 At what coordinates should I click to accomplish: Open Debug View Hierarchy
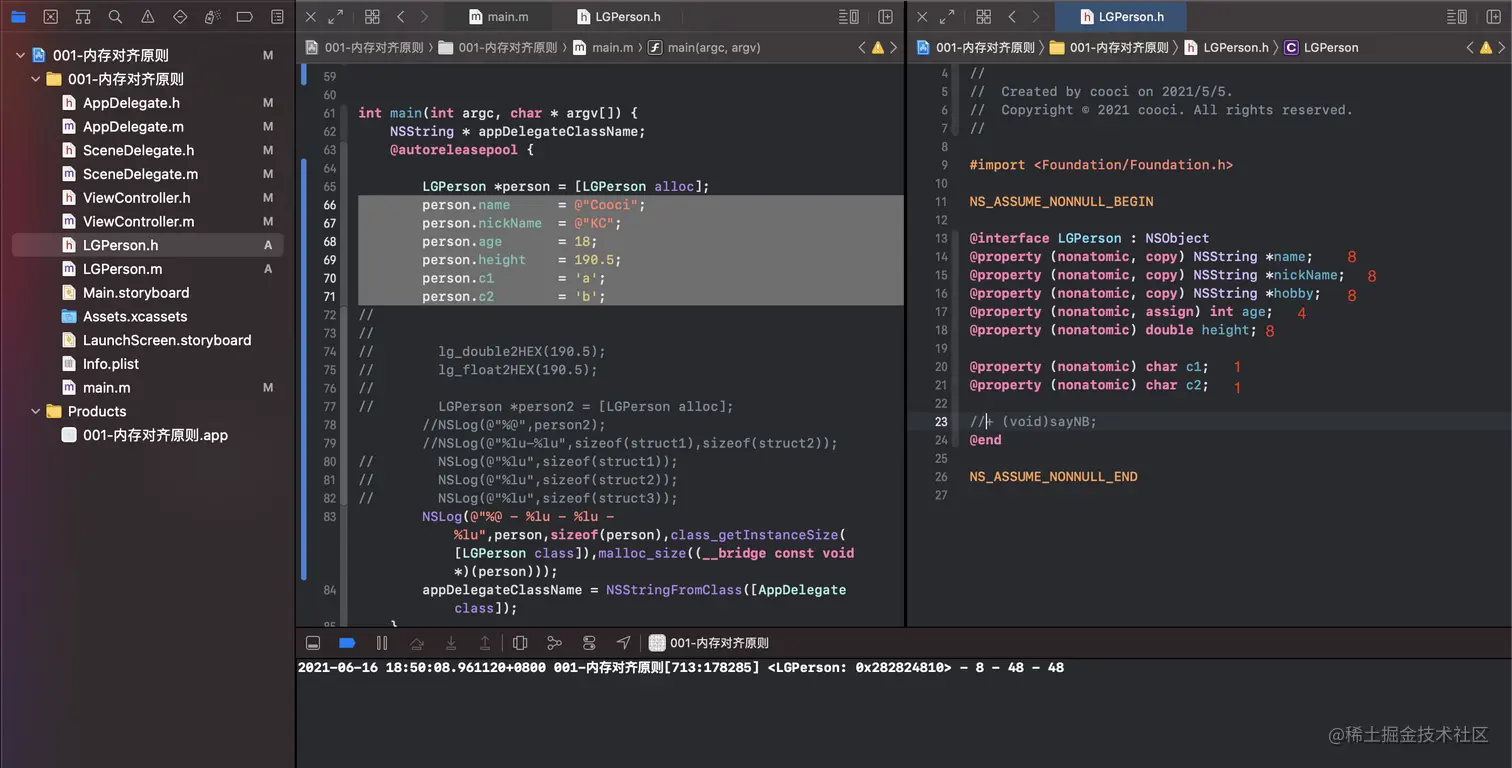[x=520, y=643]
